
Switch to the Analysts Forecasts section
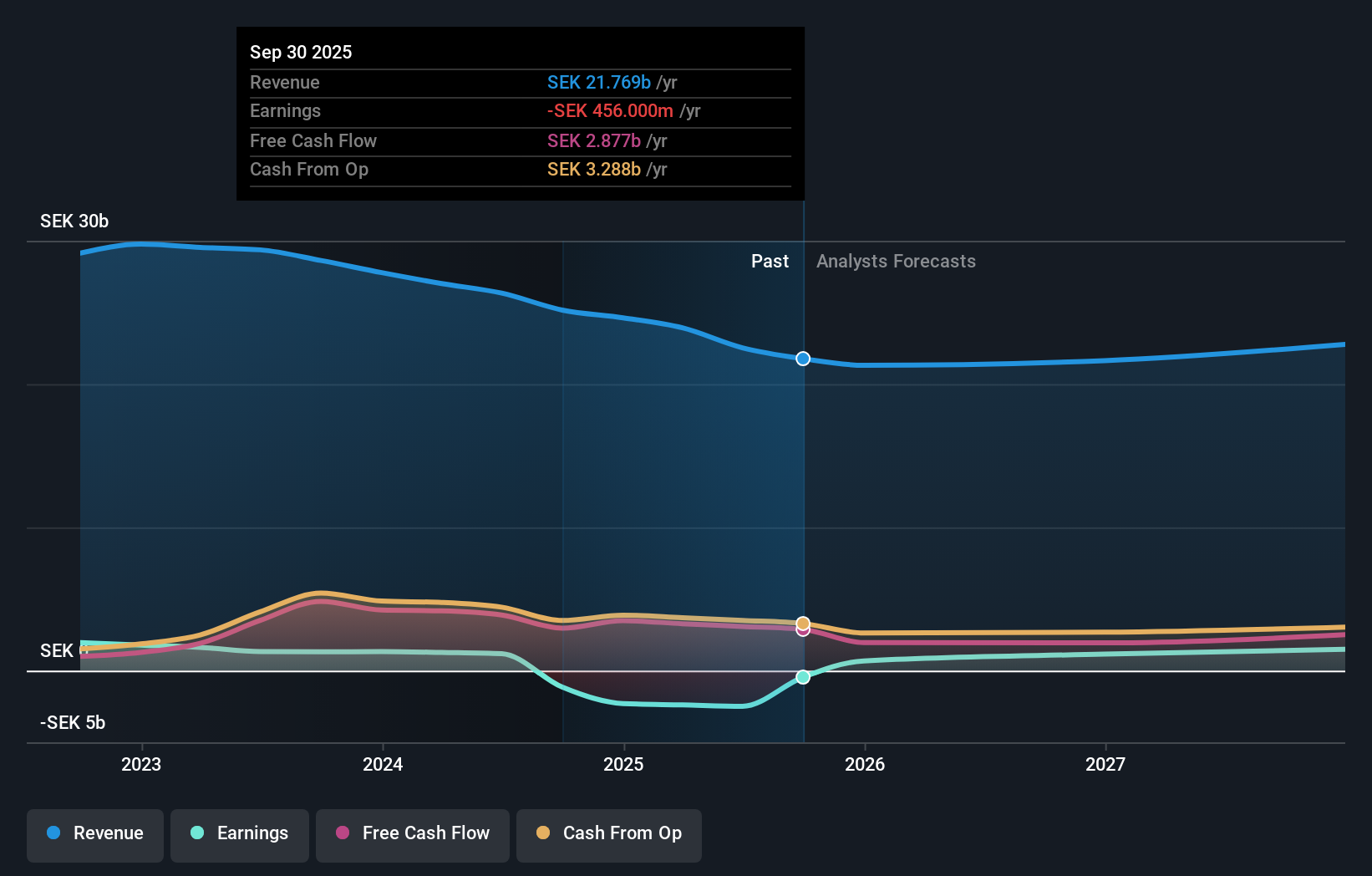click(x=896, y=261)
